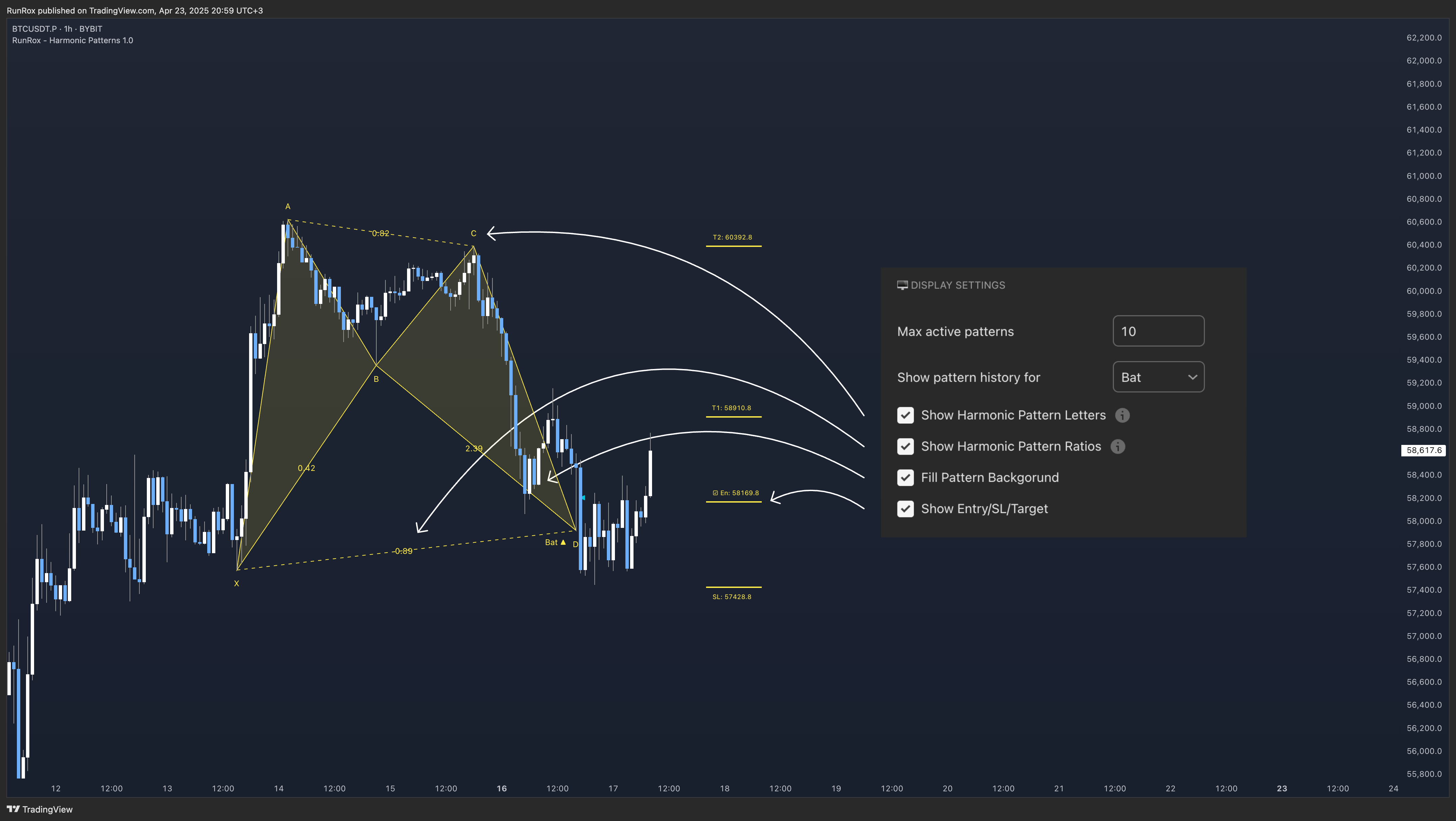
Task: Click the Display Settings monitor icon
Action: tap(902, 285)
